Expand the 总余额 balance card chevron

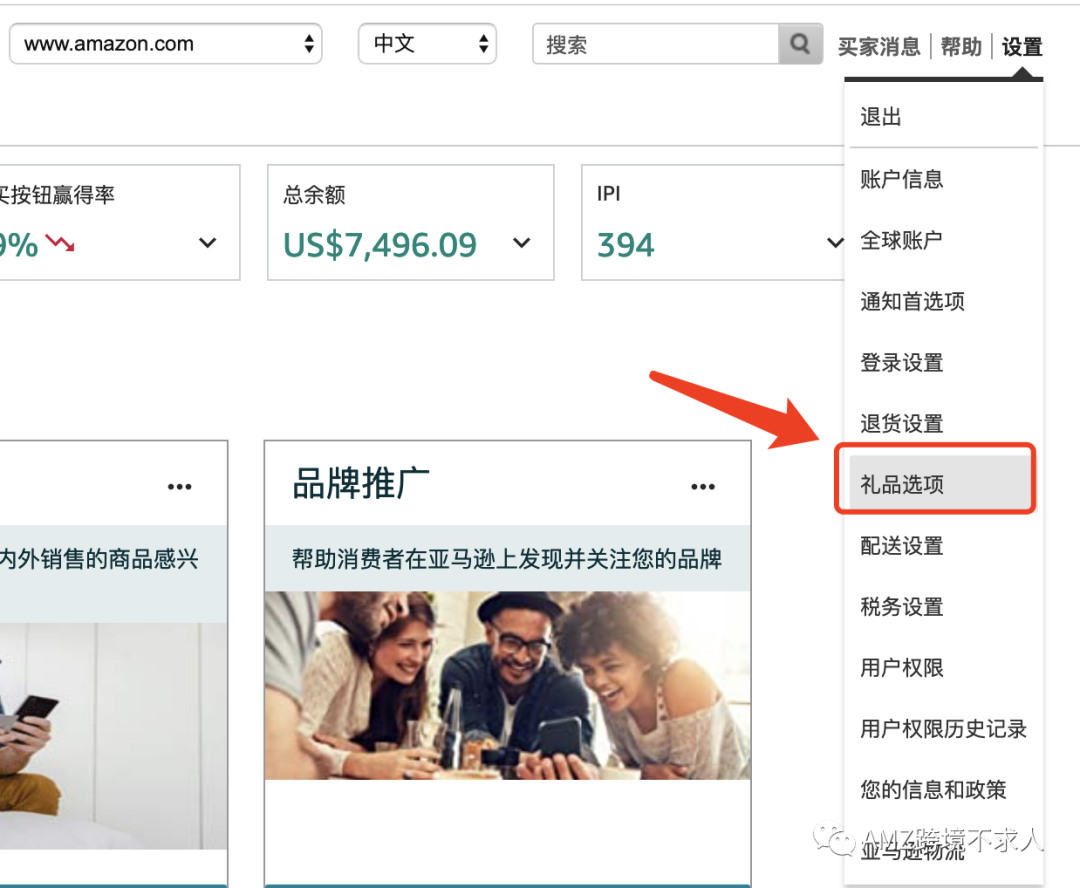point(521,243)
